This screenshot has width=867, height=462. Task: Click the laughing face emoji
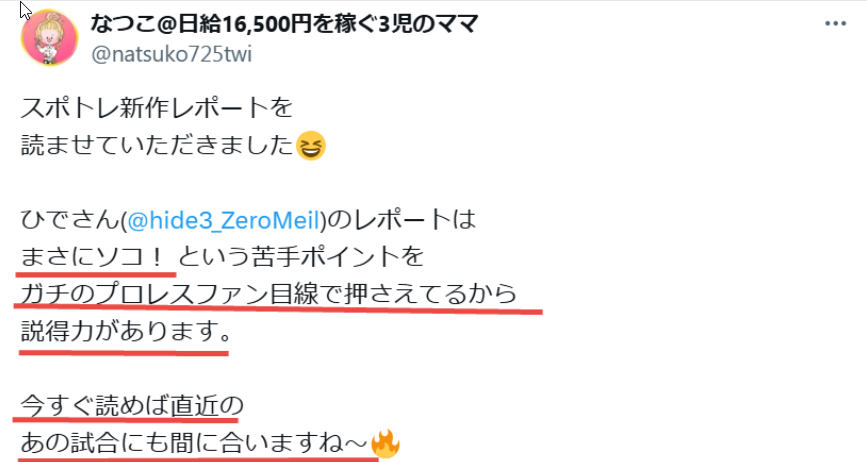pyautogui.click(x=311, y=146)
